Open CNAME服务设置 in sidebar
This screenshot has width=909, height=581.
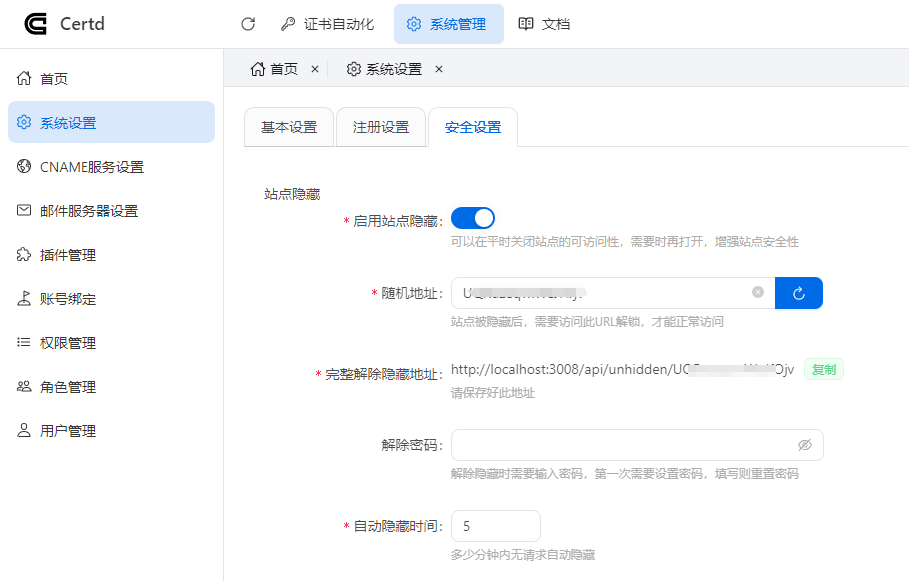[91, 167]
